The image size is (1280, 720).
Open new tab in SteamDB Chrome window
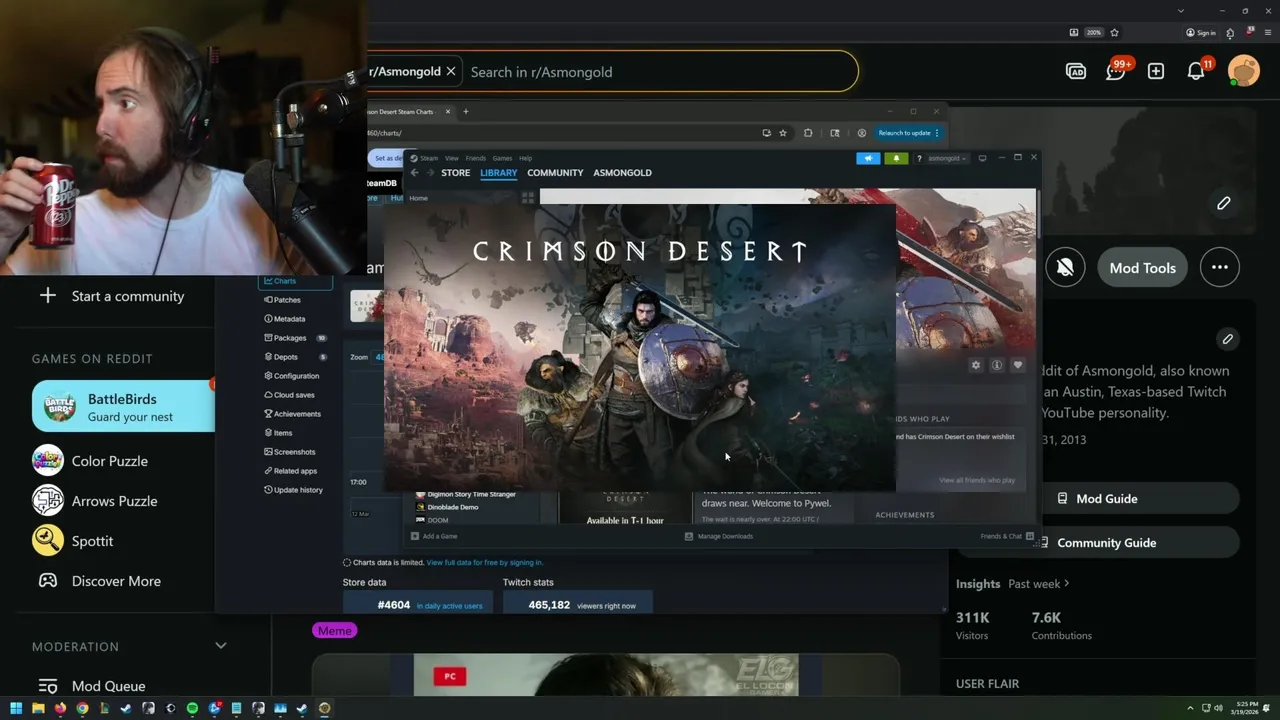click(465, 112)
